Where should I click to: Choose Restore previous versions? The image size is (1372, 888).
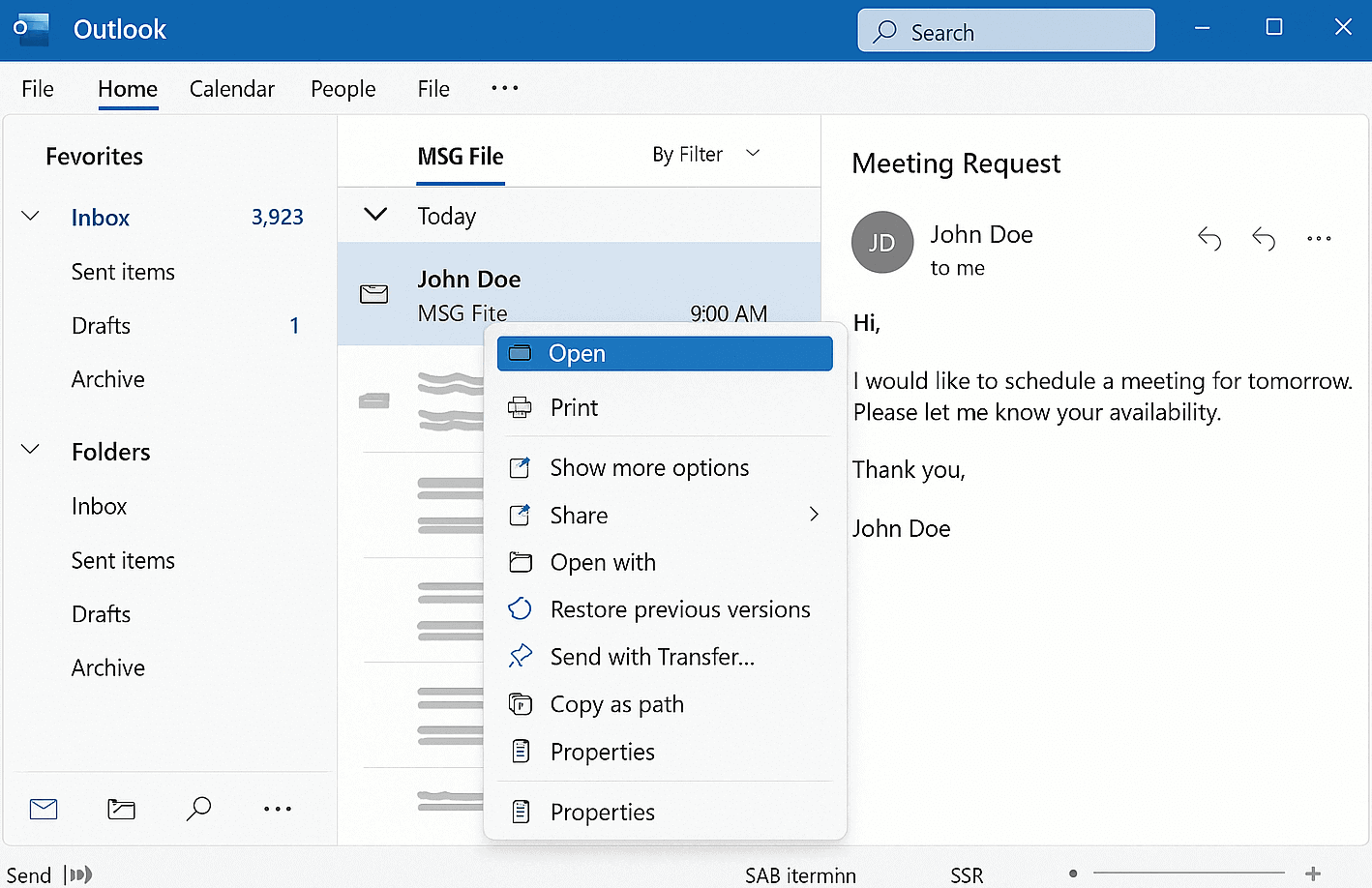click(665, 609)
